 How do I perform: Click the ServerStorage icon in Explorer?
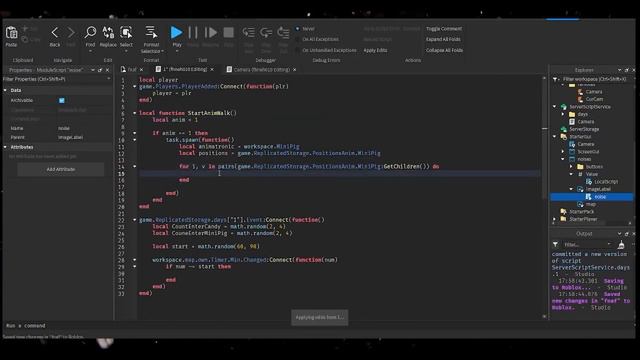click(564, 129)
